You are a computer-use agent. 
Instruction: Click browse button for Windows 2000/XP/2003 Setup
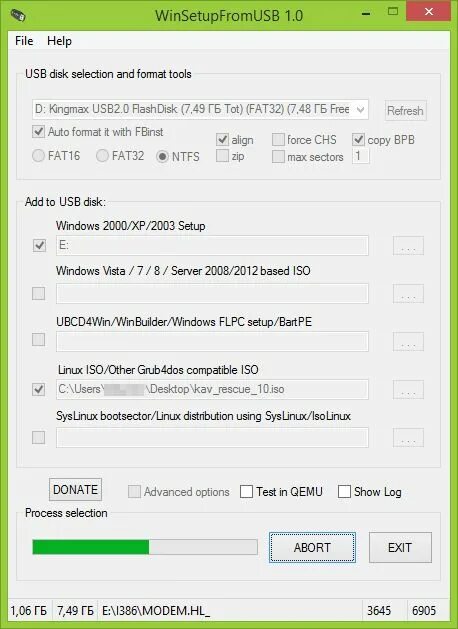408,246
